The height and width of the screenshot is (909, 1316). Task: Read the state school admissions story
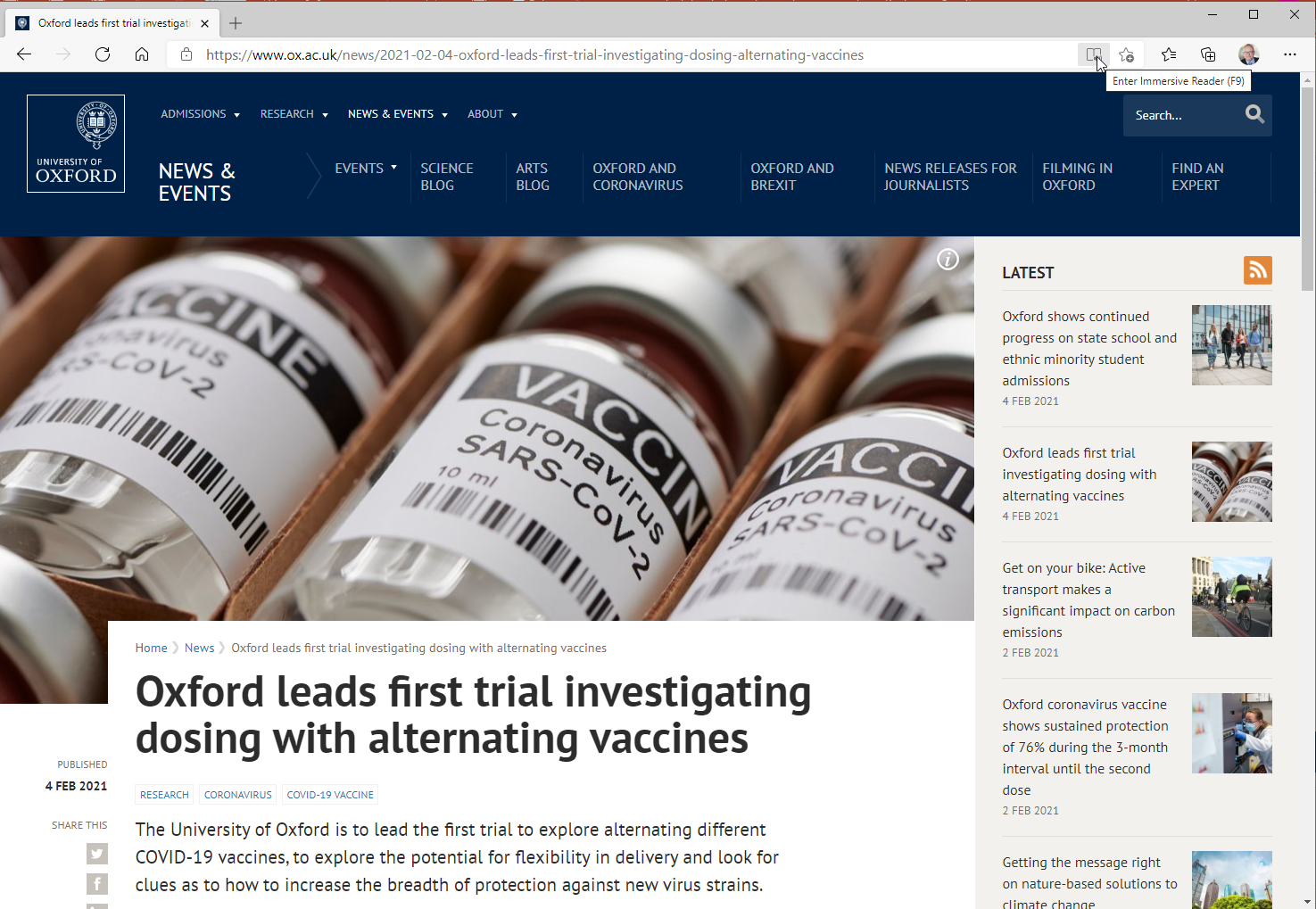1089,349
